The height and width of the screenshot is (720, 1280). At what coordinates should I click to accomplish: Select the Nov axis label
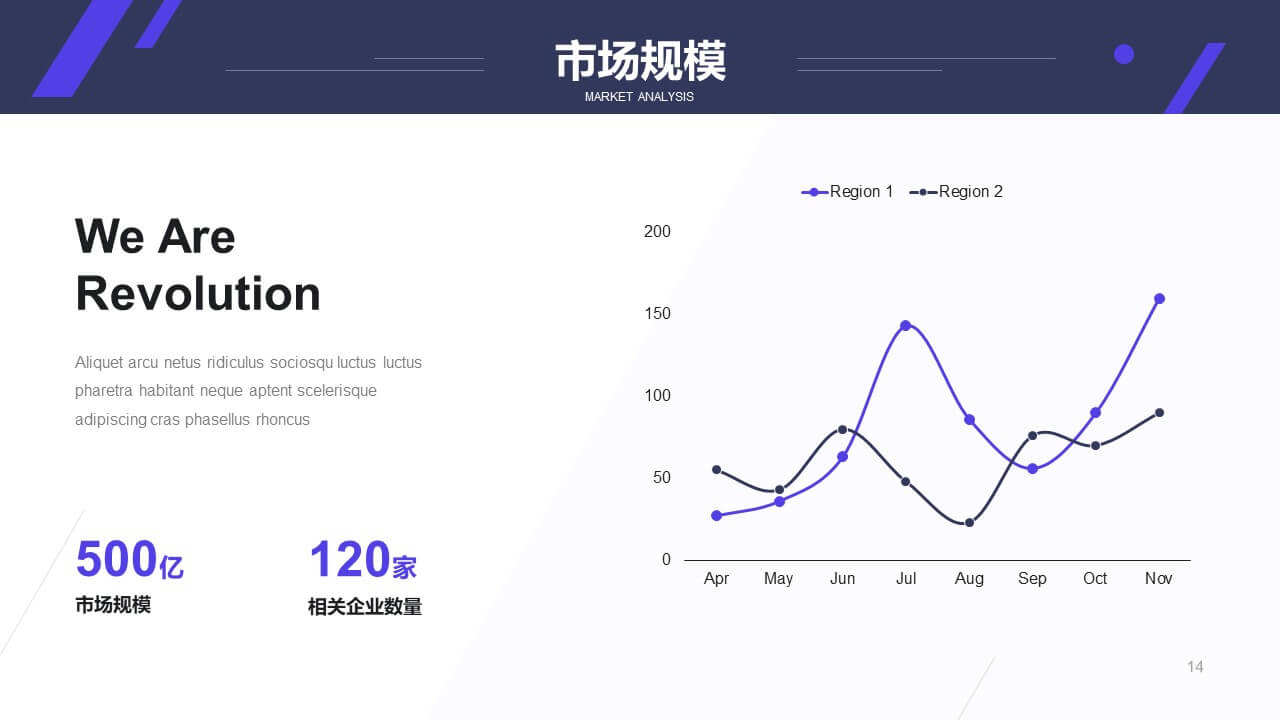(x=1159, y=579)
